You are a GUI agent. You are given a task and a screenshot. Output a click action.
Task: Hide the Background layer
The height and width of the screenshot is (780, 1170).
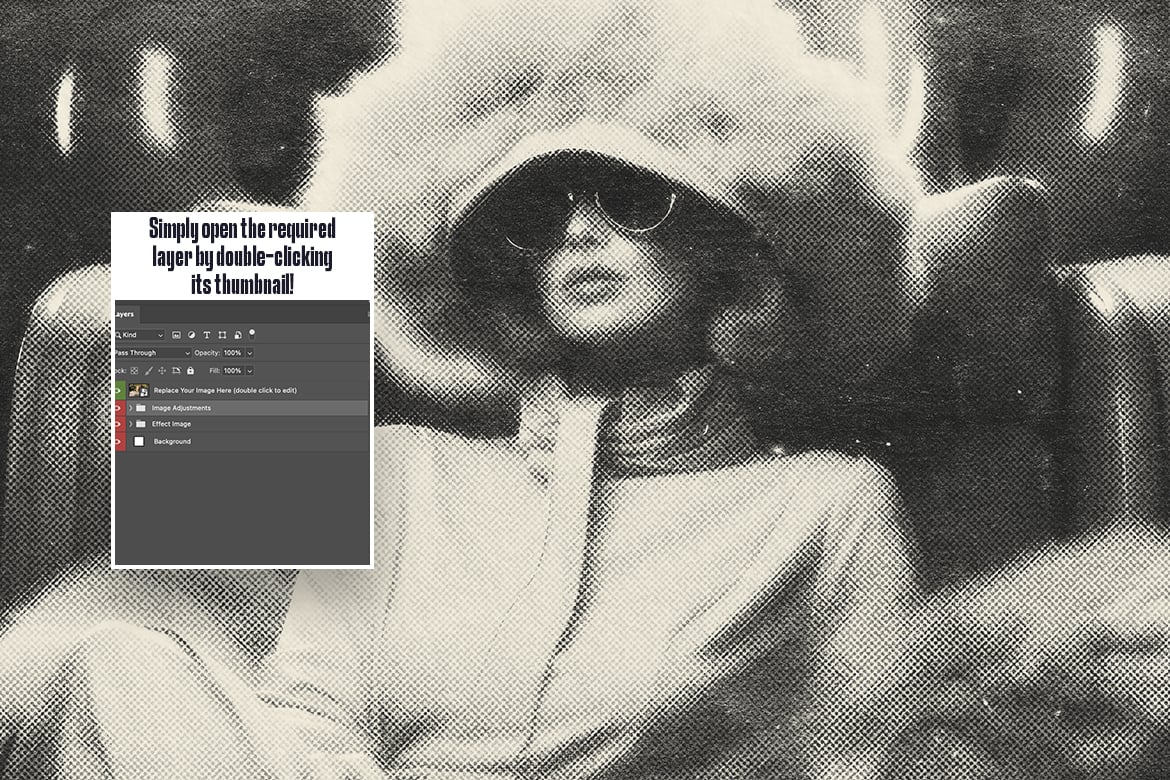click(119, 442)
